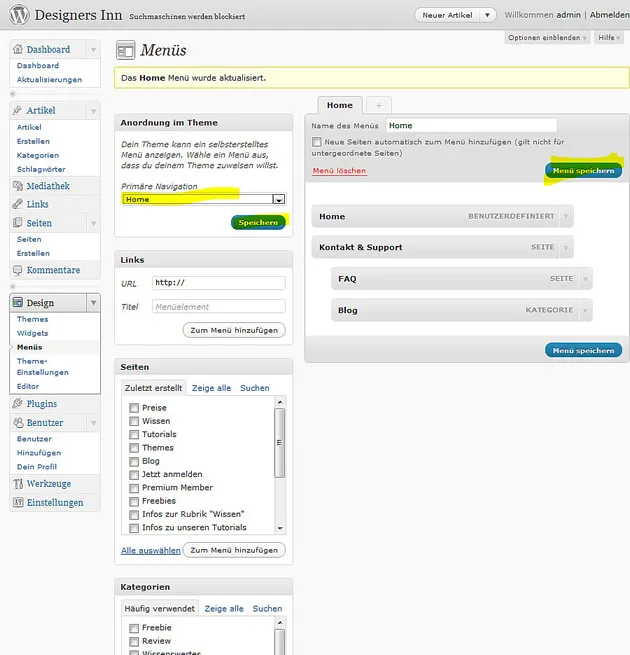630x655 pixels.
Task: Check the Premium Member page checkbox
Action: [x=134, y=488]
